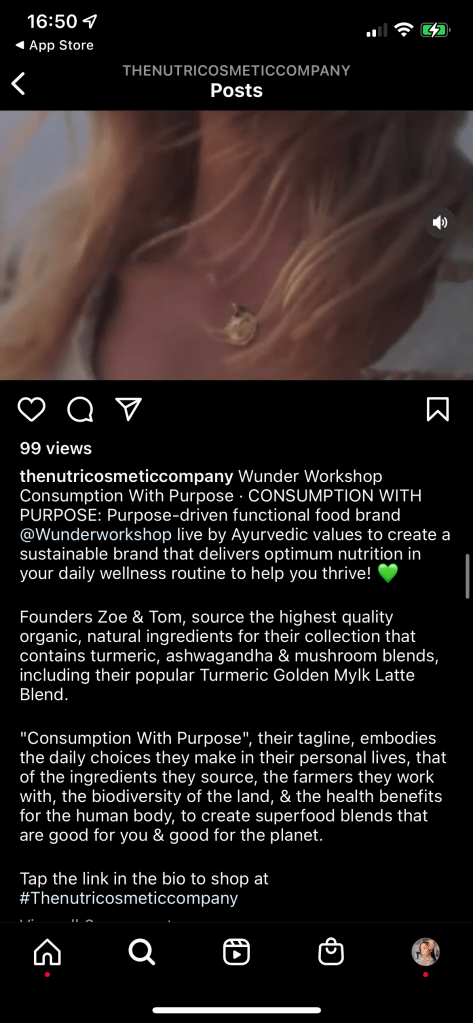Open the Home feed tab
Screen dimensions: 473x1023
47,953
